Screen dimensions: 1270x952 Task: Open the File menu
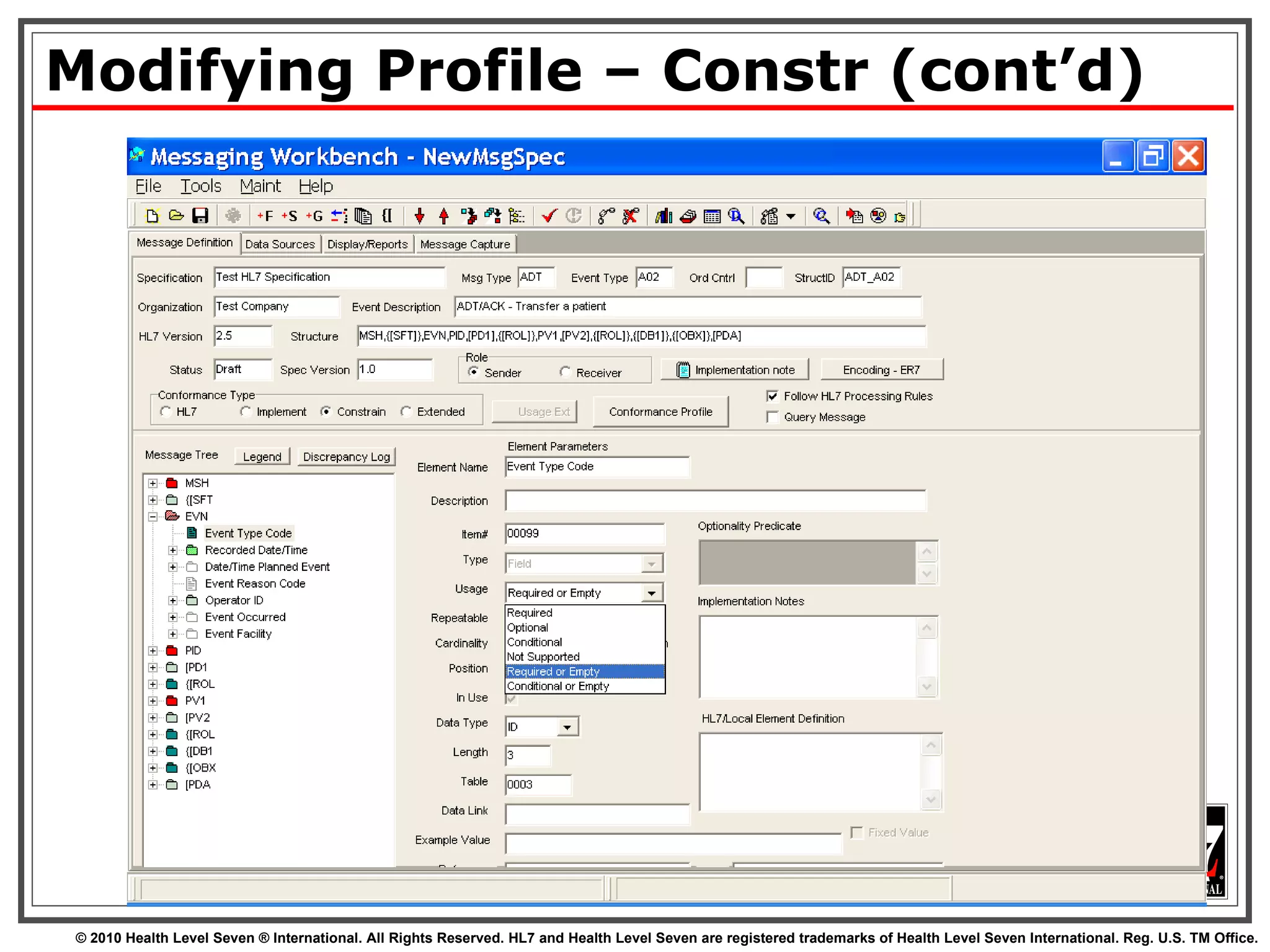[x=148, y=186]
